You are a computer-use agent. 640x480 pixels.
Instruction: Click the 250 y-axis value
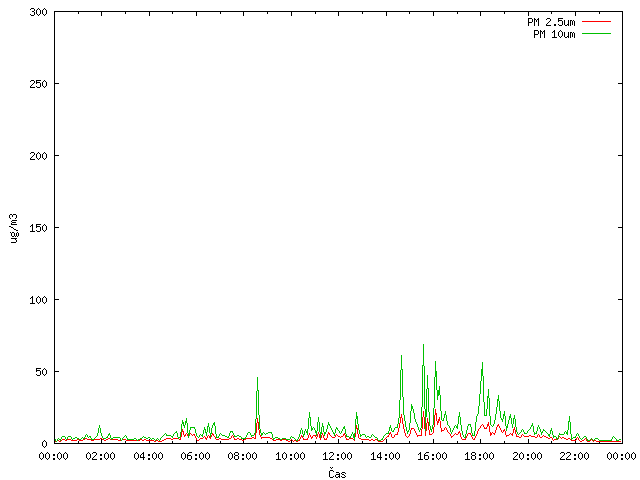(38, 84)
